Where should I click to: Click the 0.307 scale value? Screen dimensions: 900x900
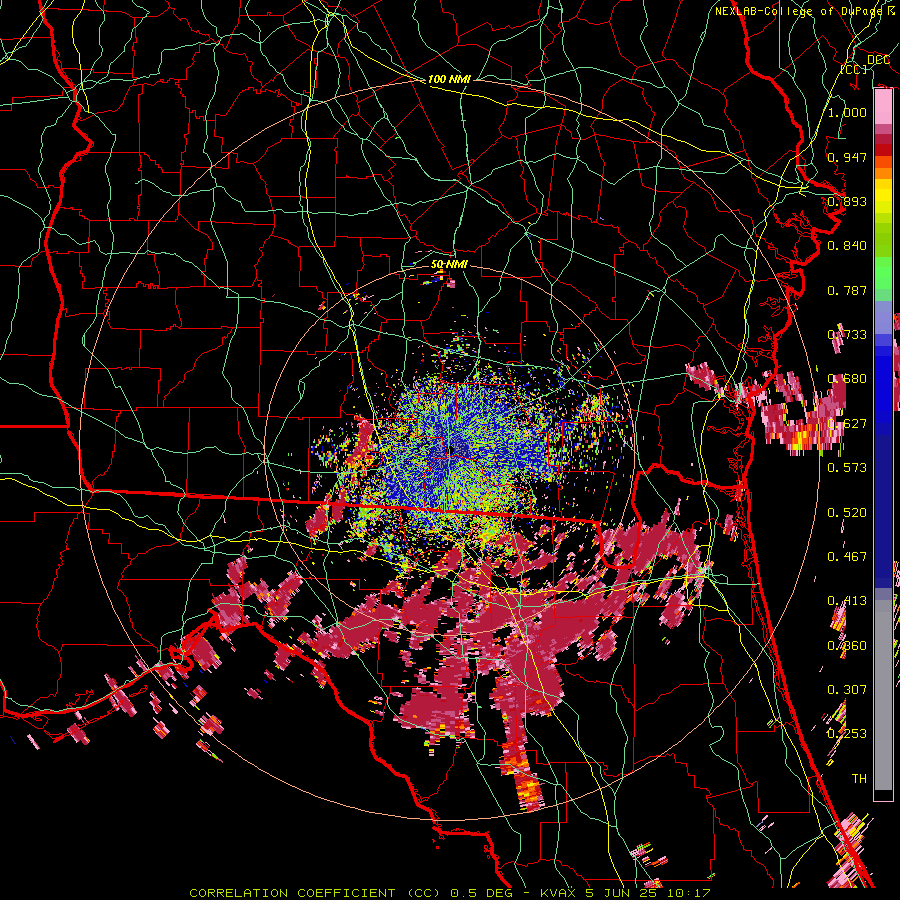(847, 690)
